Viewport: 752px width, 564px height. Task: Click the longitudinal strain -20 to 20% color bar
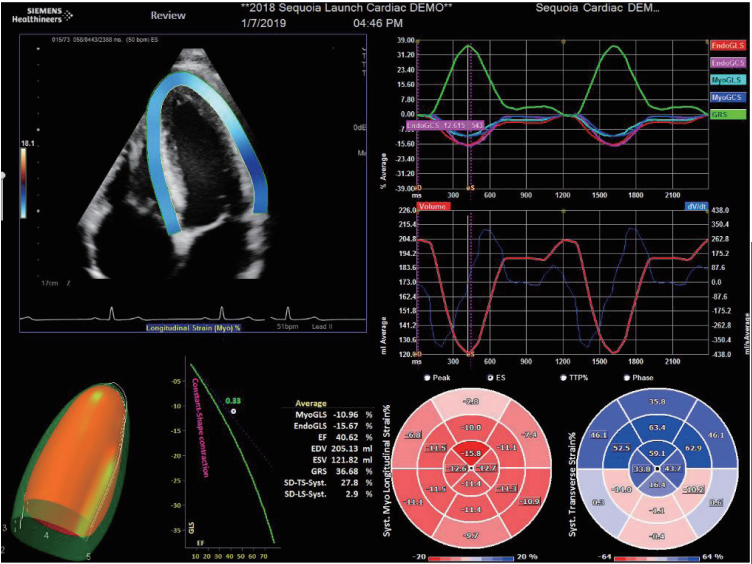click(x=471, y=559)
